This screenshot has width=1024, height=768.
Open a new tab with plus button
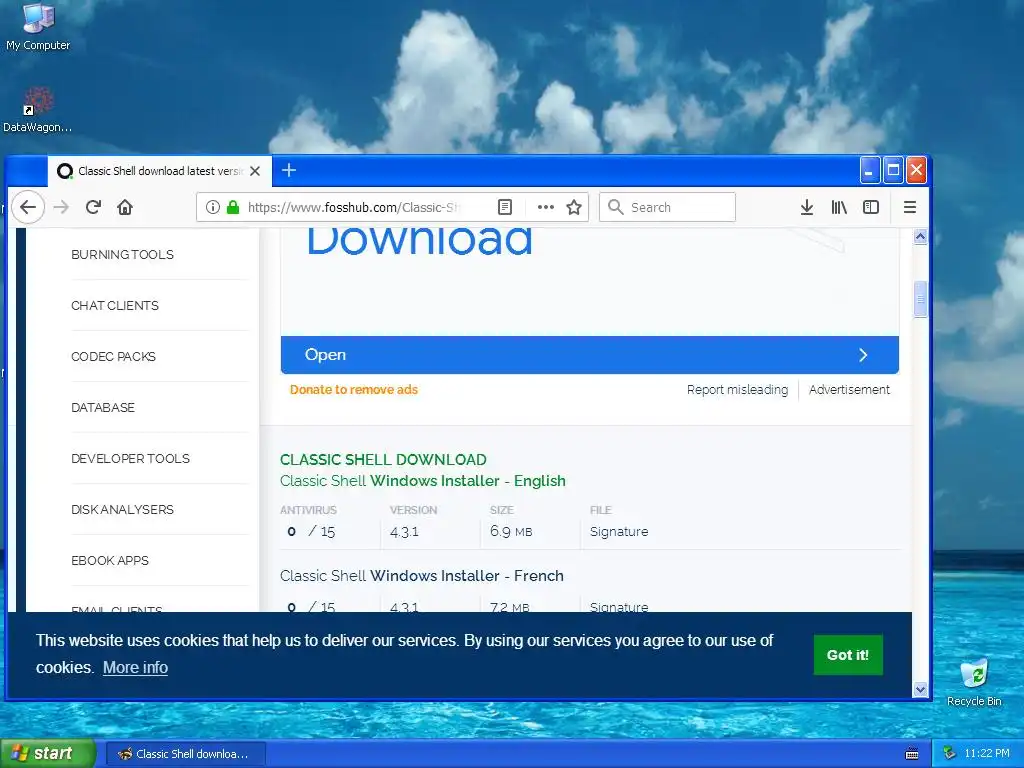pyautogui.click(x=289, y=170)
